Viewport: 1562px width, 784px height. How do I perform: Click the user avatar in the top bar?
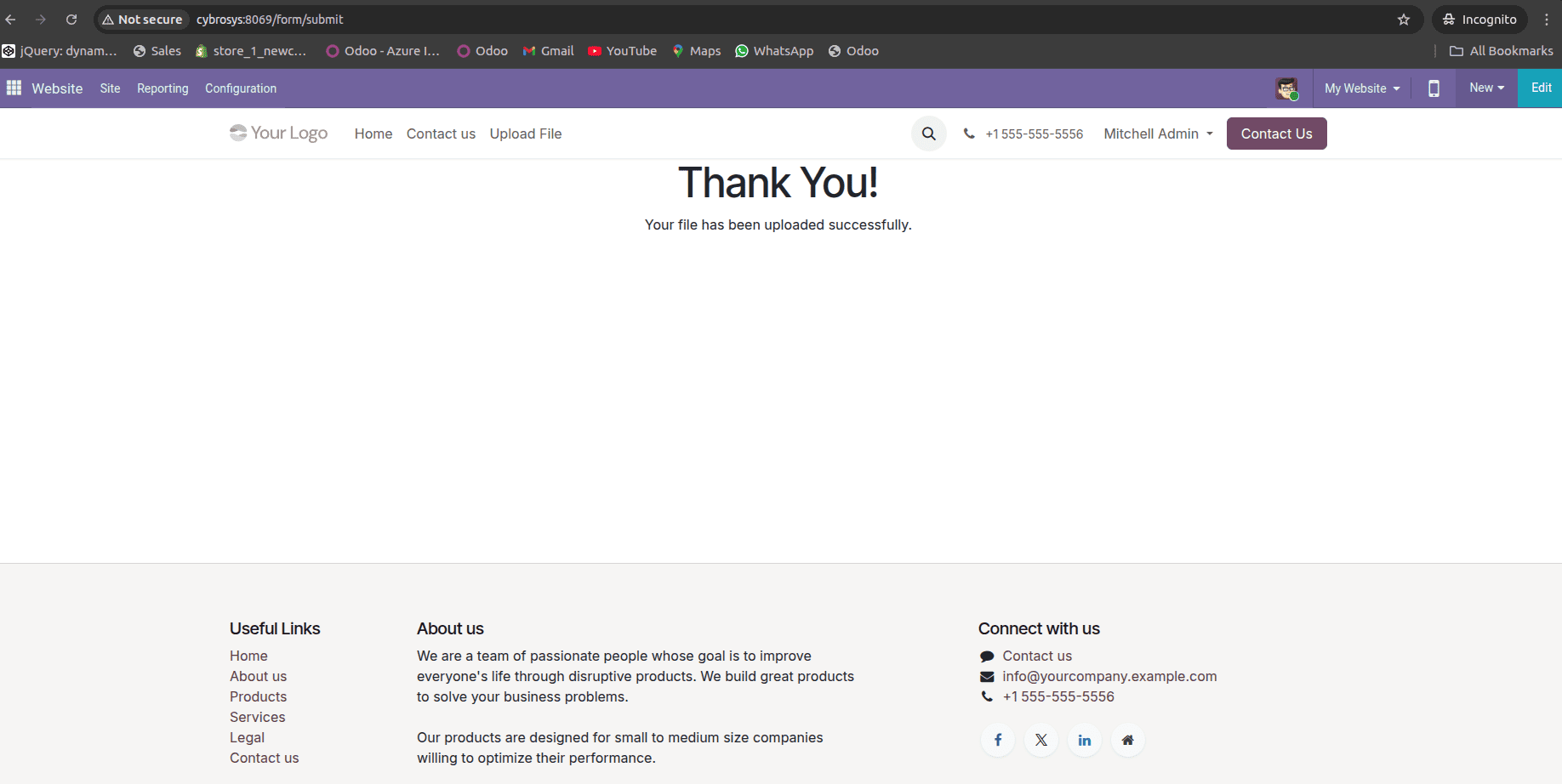click(x=1286, y=88)
